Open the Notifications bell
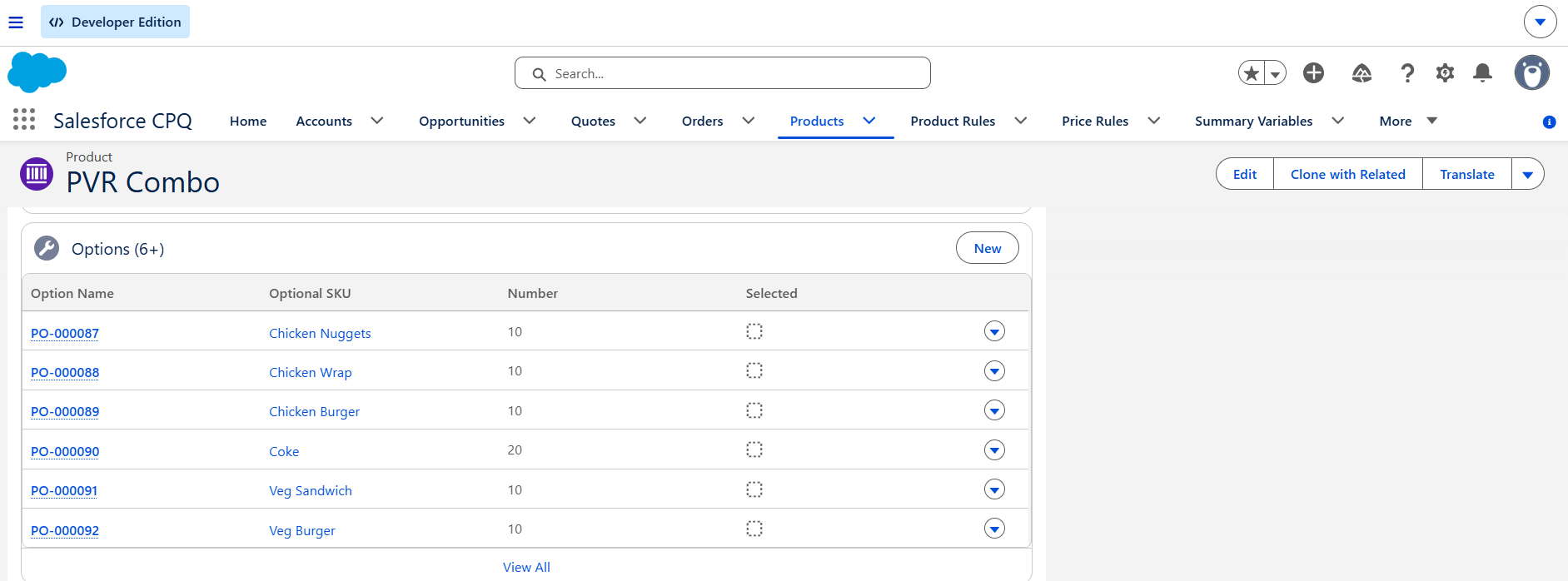Viewport: 1568px width, 581px height. click(1482, 73)
